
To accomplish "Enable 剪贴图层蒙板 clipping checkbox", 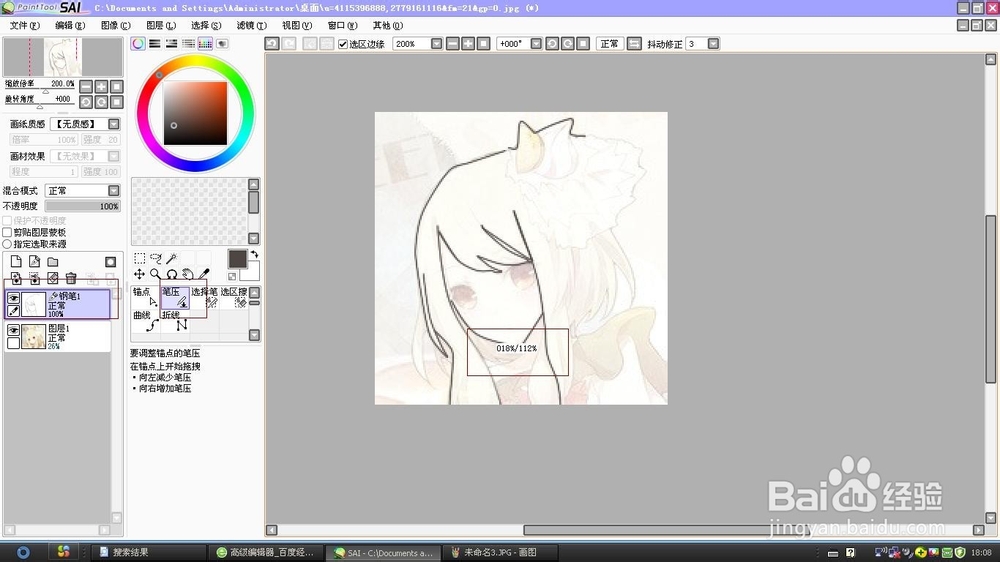I will click(x=7, y=232).
